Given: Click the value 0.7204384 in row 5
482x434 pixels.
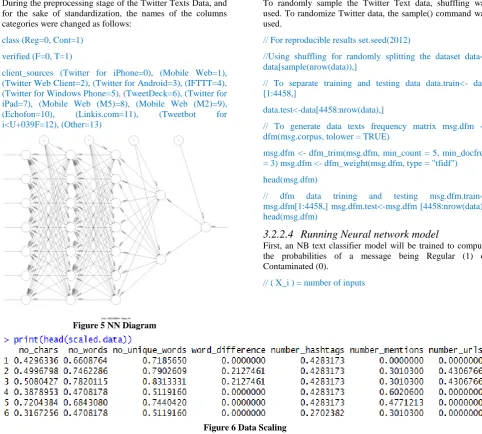Looking at the screenshot, I should [x=36, y=403].
